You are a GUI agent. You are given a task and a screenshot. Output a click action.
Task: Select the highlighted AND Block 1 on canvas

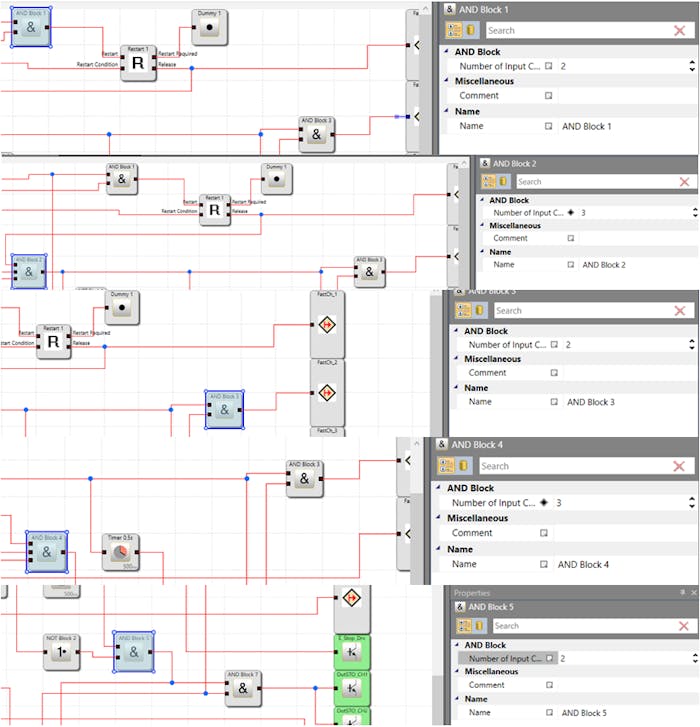coord(31,27)
